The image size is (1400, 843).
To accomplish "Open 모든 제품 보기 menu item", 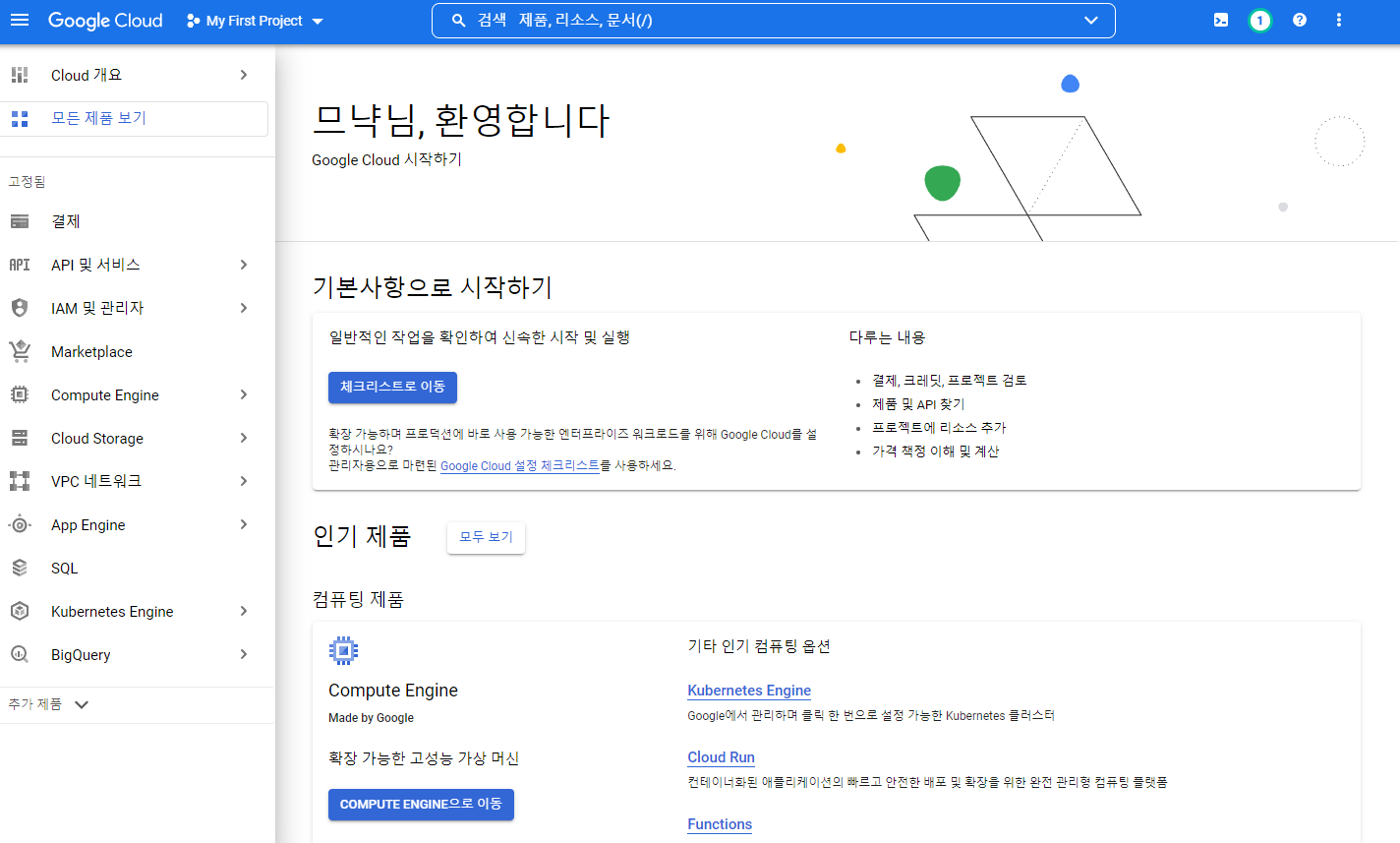I will point(134,119).
